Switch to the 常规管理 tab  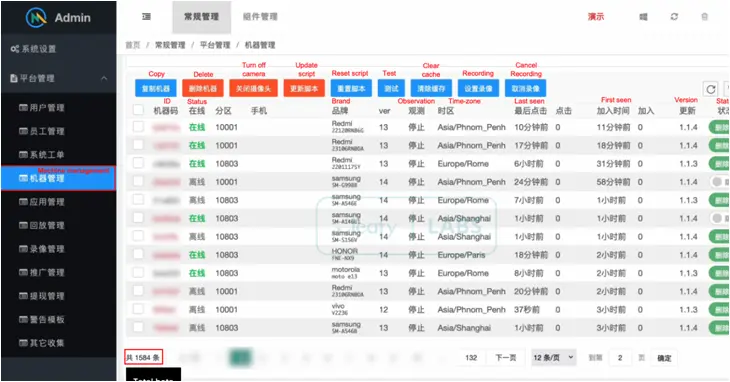(x=202, y=17)
